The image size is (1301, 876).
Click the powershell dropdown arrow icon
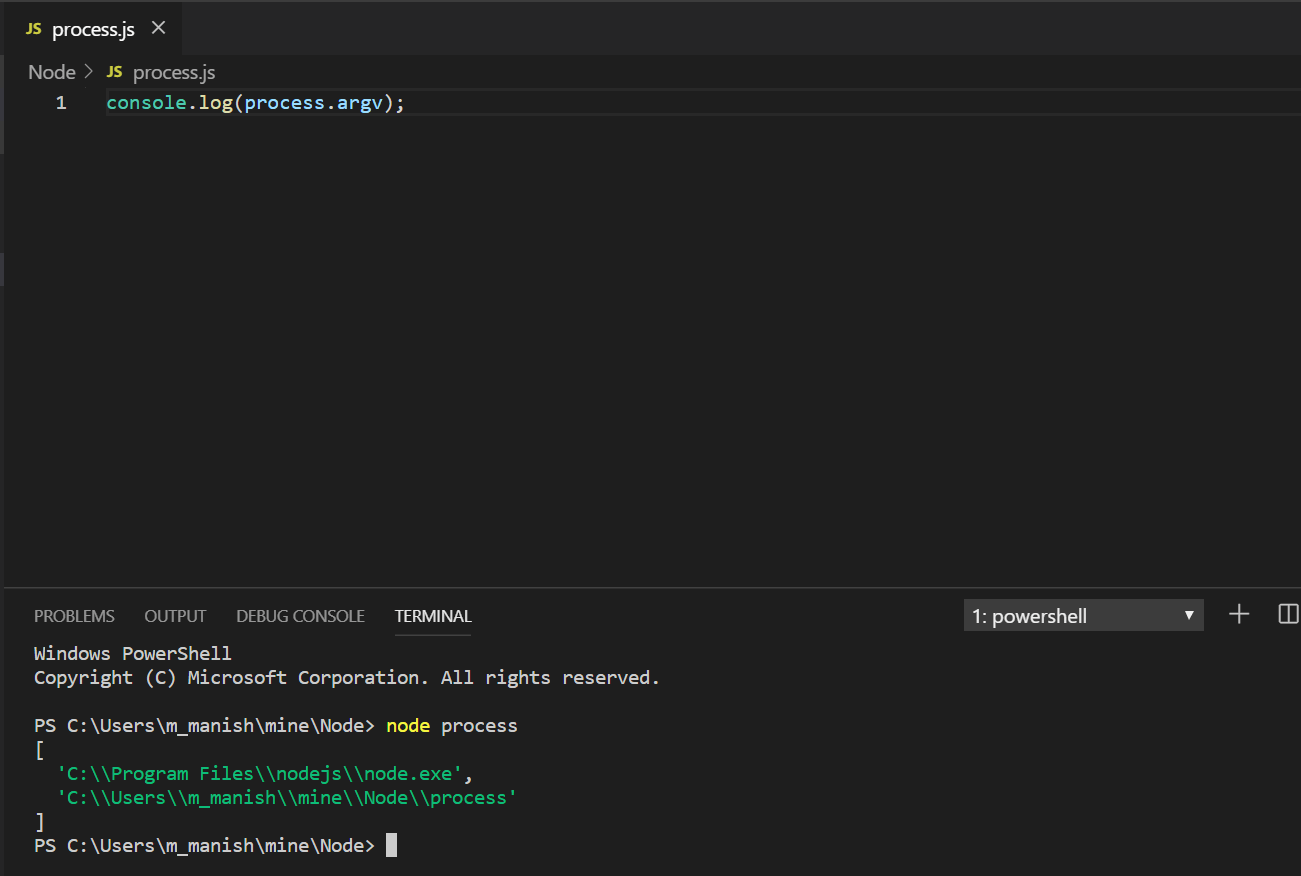[1189, 615]
